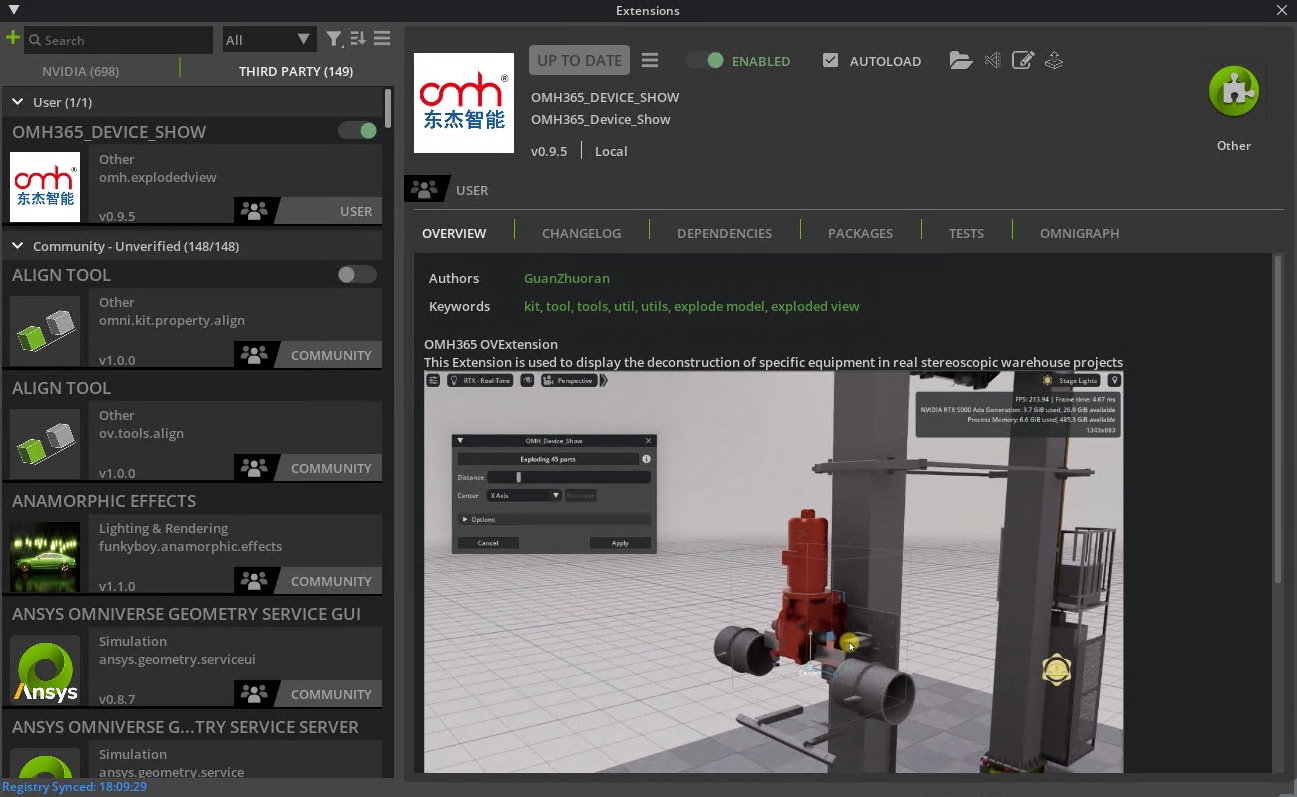1297x797 pixels.
Task: Click the UP TO DATE button
Action: tap(579, 60)
